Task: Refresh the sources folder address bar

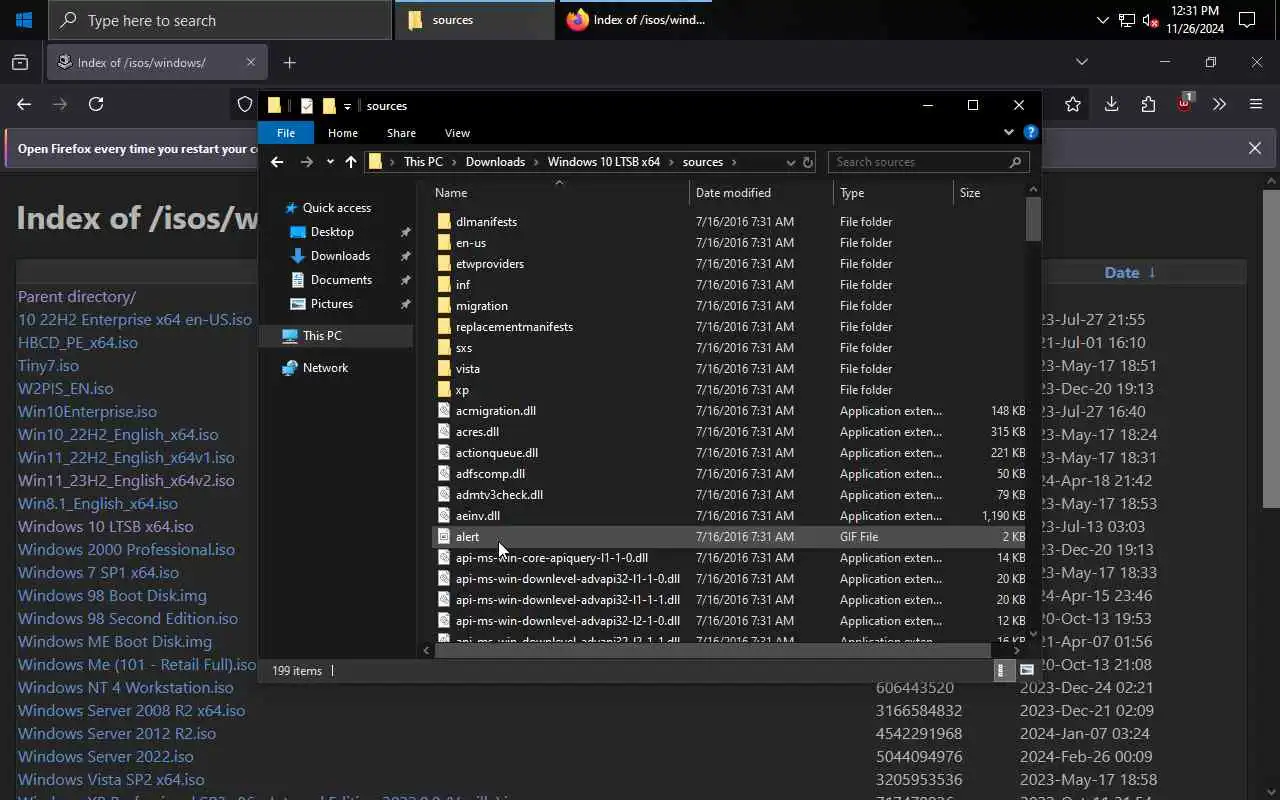Action: tap(808, 162)
